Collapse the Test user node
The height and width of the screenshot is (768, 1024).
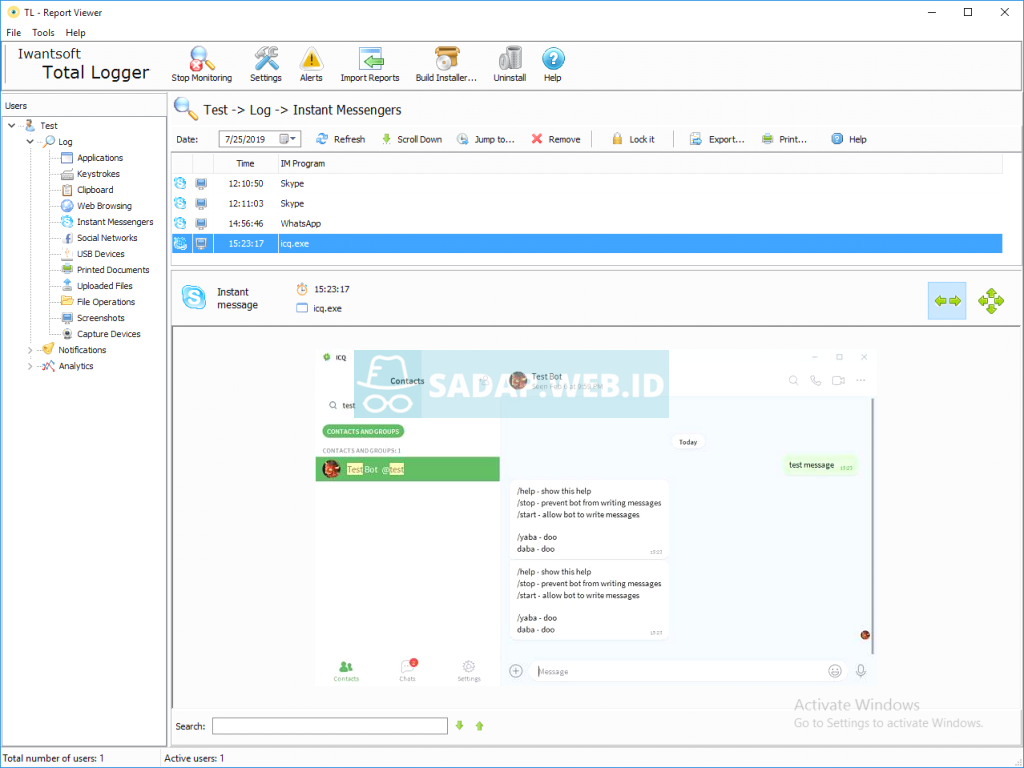click(12, 125)
